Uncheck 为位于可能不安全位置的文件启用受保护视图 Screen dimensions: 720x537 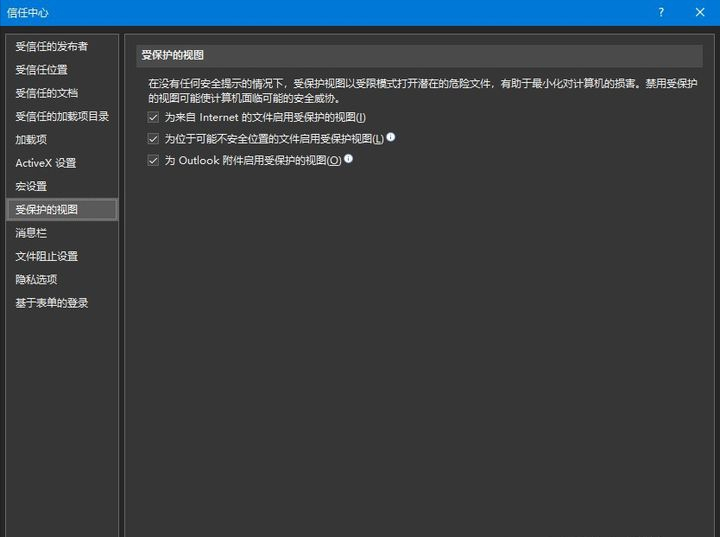coord(153,139)
